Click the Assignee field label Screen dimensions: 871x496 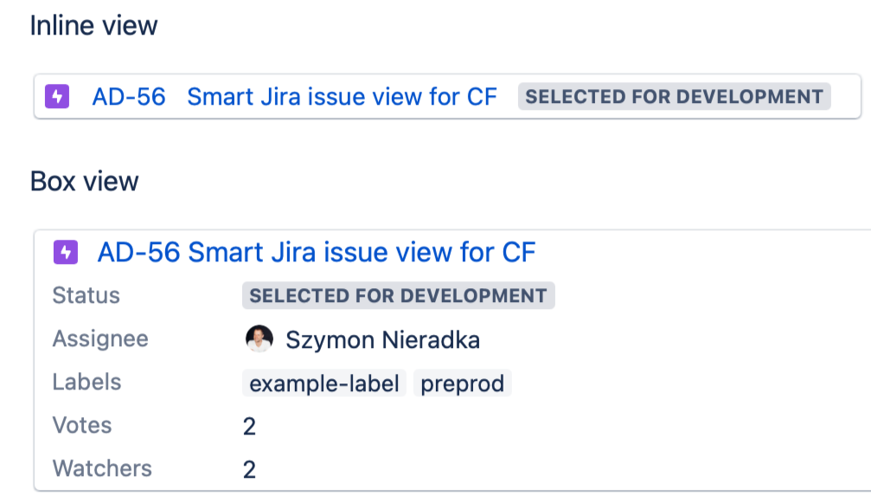pos(100,339)
